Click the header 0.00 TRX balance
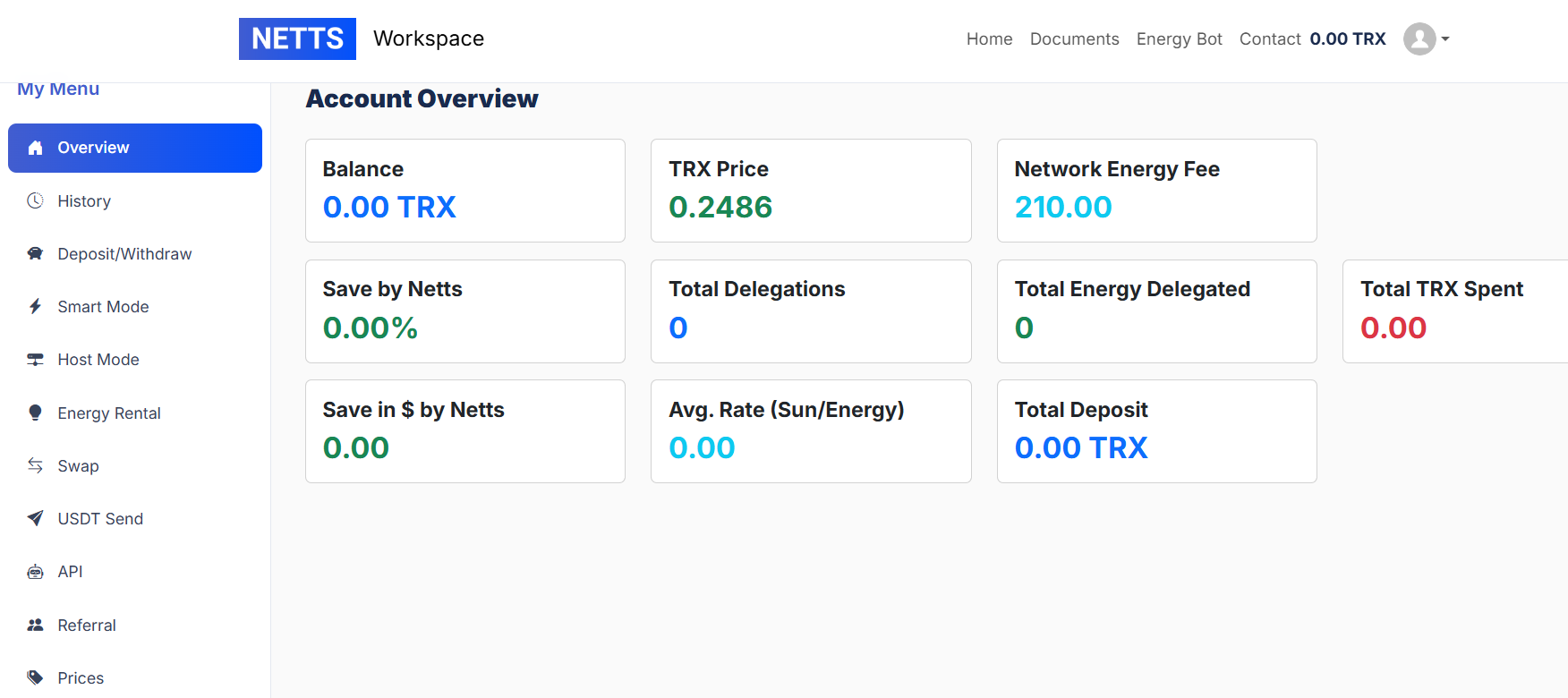The width and height of the screenshot is (1568, 698). [1347, 39]
